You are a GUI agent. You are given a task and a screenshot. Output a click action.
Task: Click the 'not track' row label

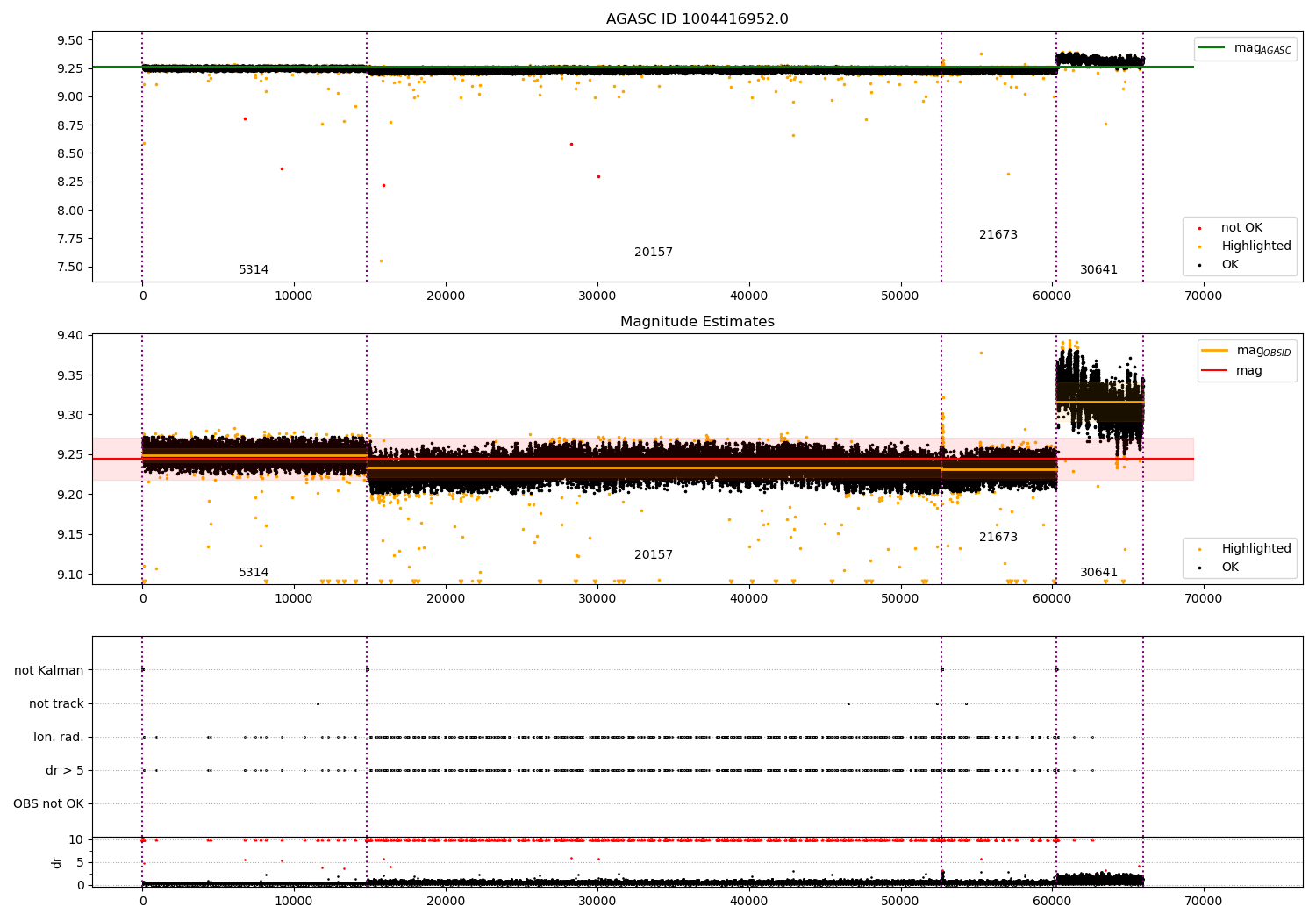[56, 704]
